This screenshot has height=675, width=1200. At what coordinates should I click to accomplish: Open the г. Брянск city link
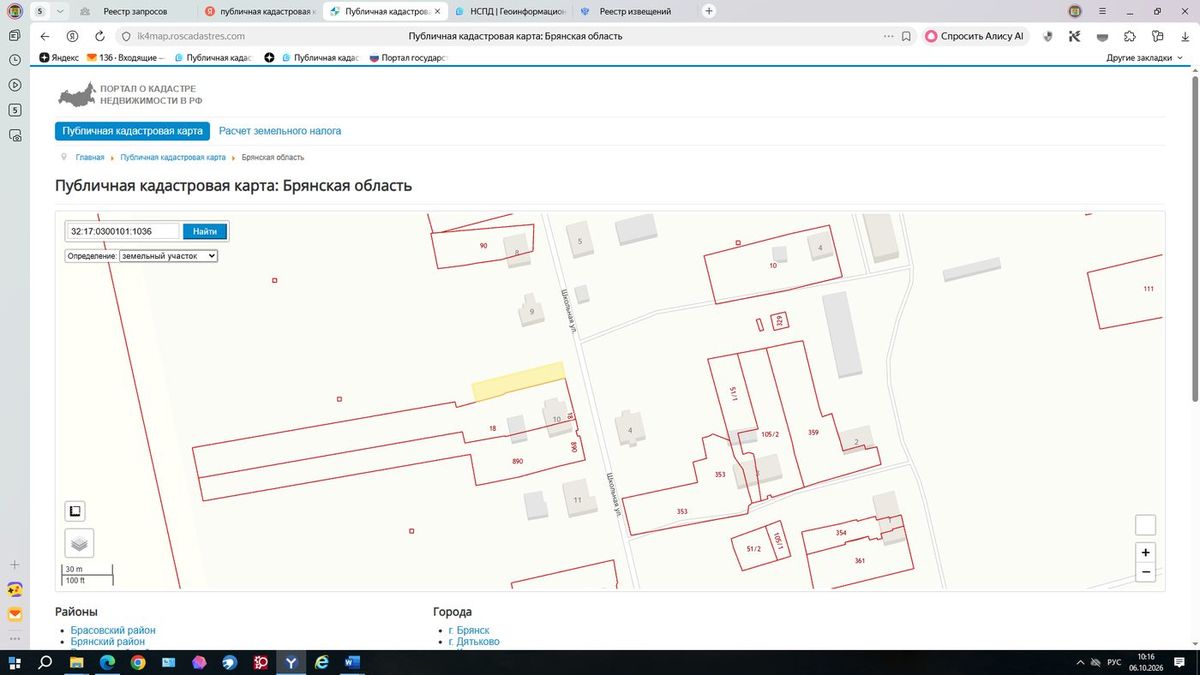(469, 630)
